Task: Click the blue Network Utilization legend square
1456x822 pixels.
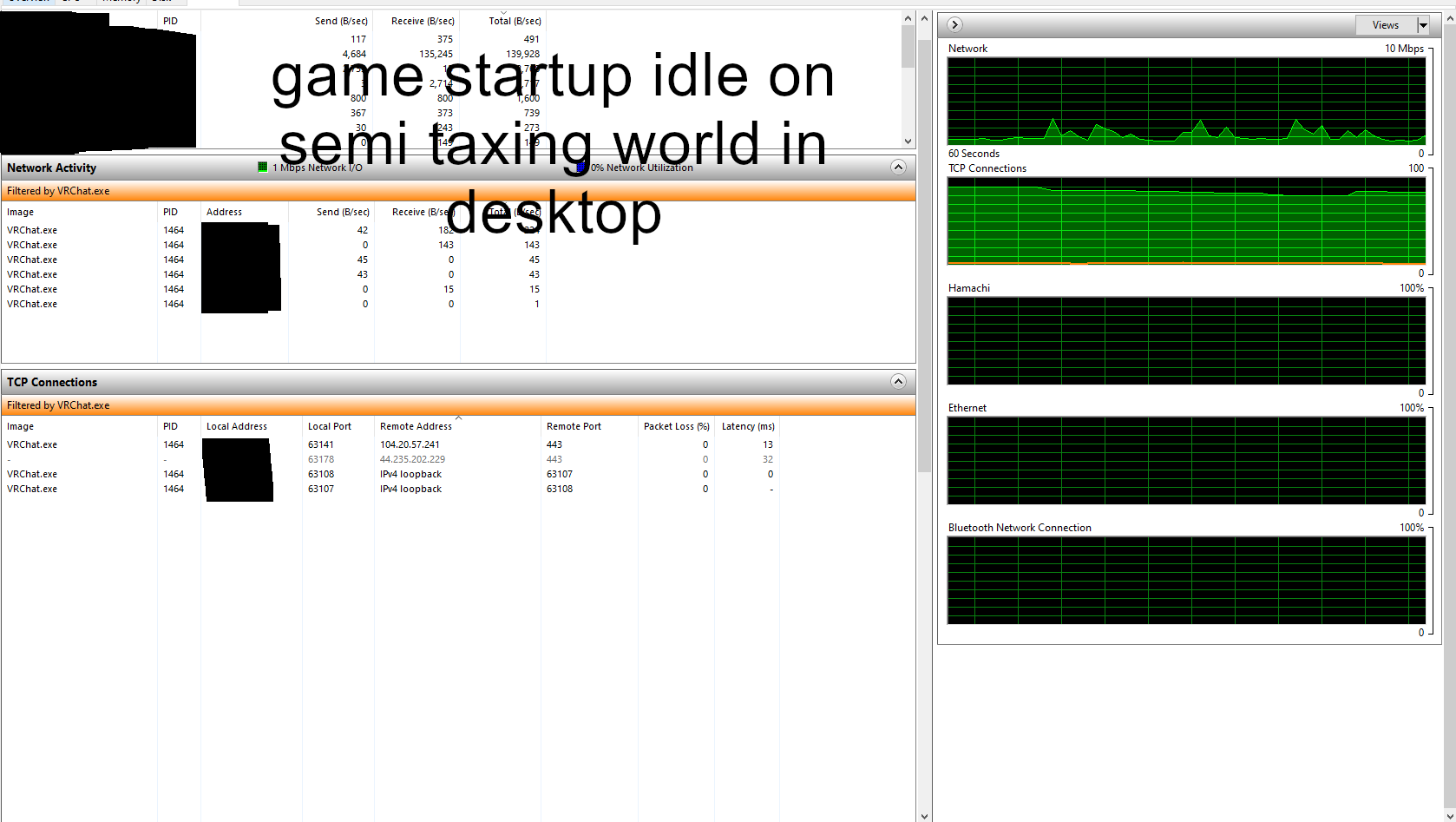Action: 581,167
